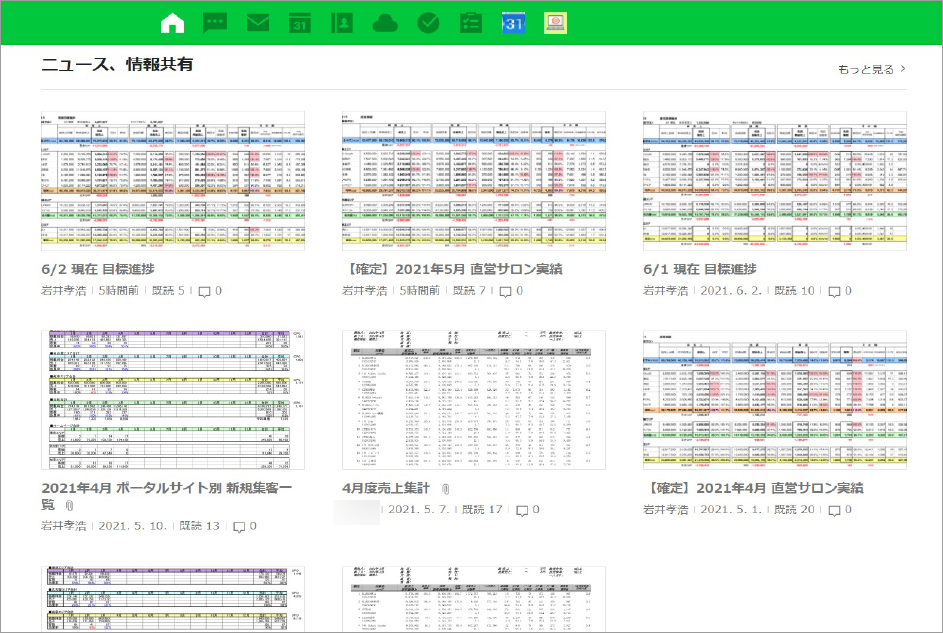Open the message chat bubble icon

click(x=215, y=23)
